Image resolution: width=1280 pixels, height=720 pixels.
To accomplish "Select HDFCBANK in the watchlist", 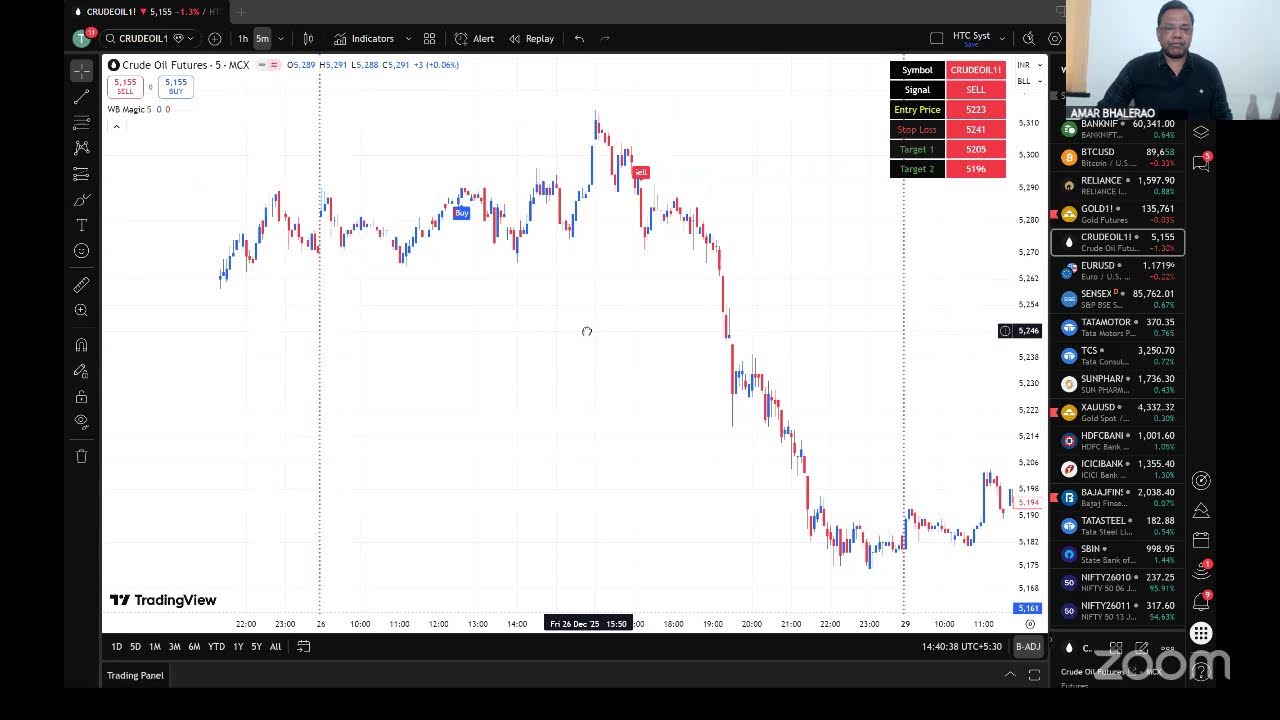I will 1118,441.
